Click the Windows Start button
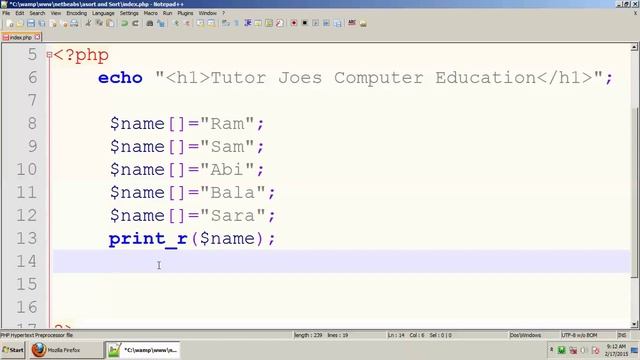Screen dimensions: 640x360 (x=13, y=350)
